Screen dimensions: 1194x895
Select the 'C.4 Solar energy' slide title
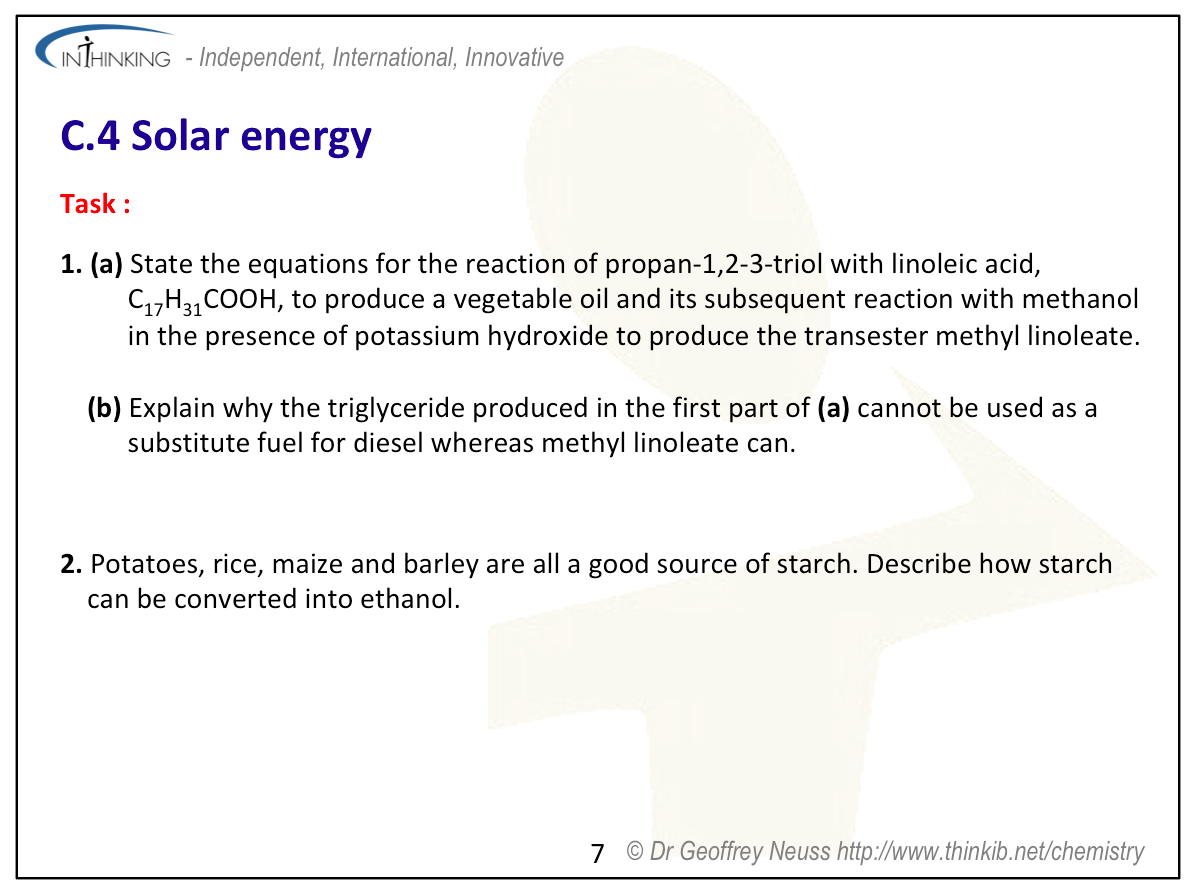(216, 136)
